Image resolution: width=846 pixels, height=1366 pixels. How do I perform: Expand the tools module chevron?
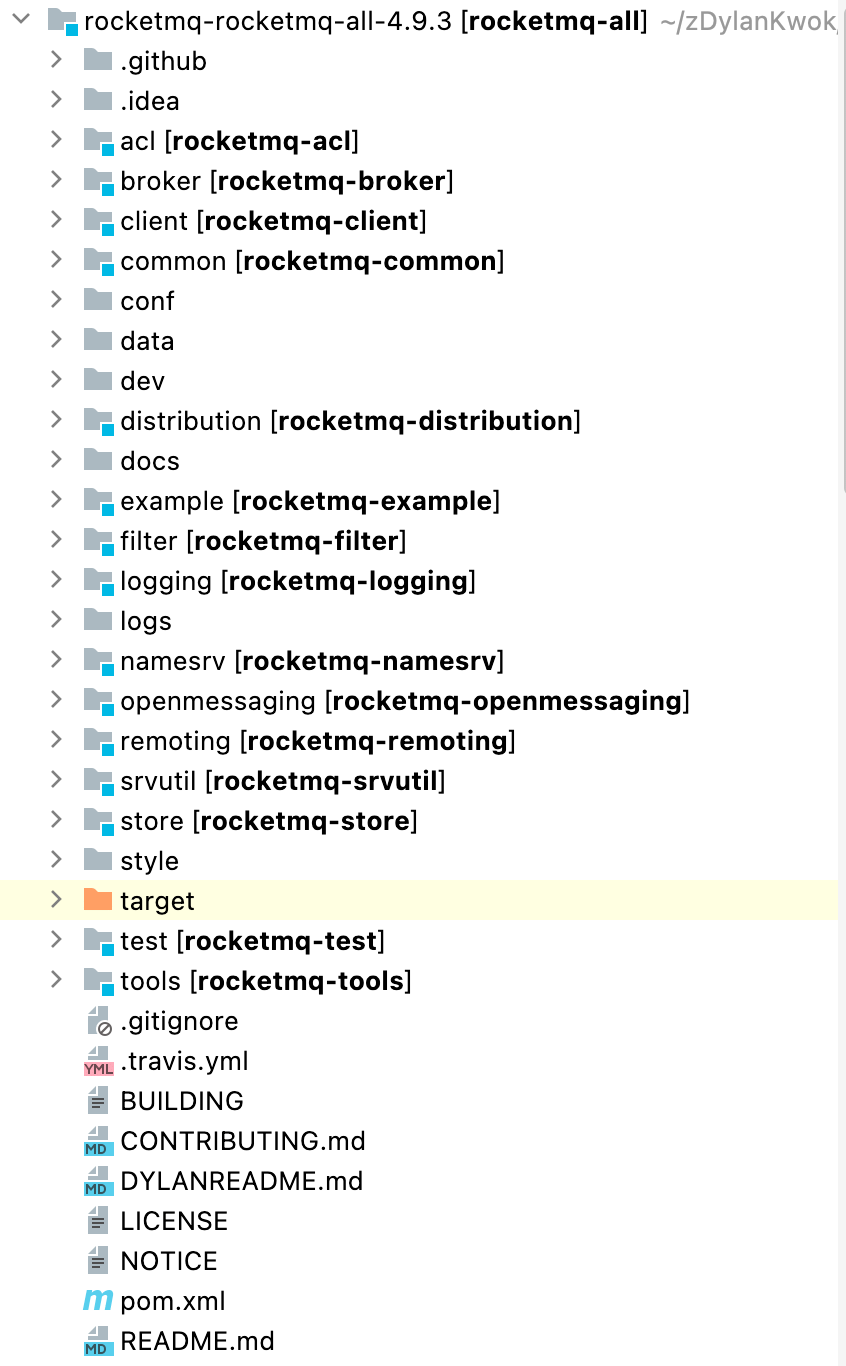56,980
